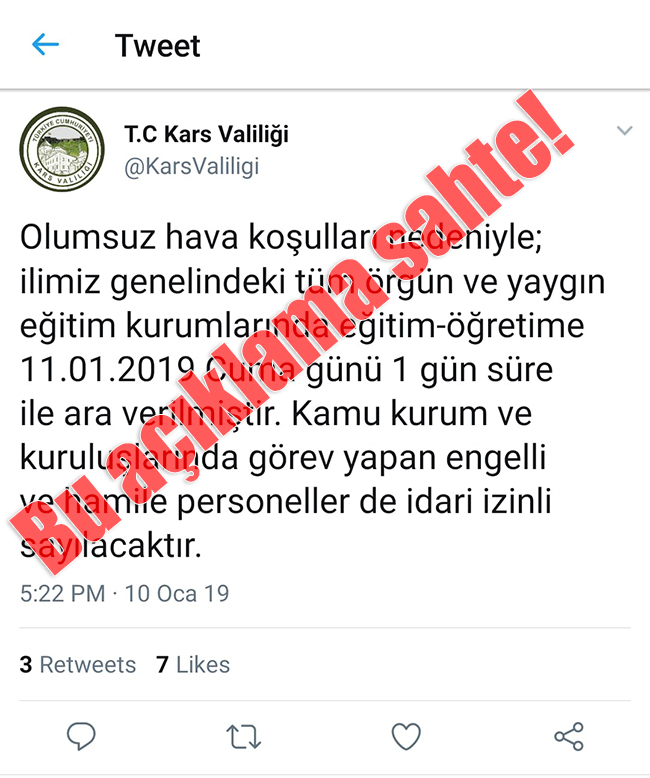
Task: Open T.C Kars Valiliği display name
Action: (206, 134)
